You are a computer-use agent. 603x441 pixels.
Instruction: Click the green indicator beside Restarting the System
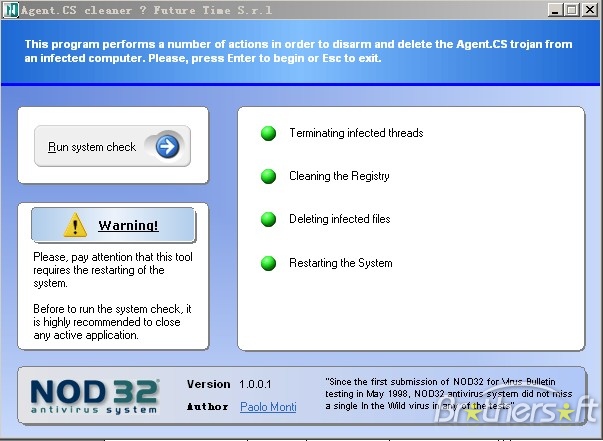pos(268,263)
